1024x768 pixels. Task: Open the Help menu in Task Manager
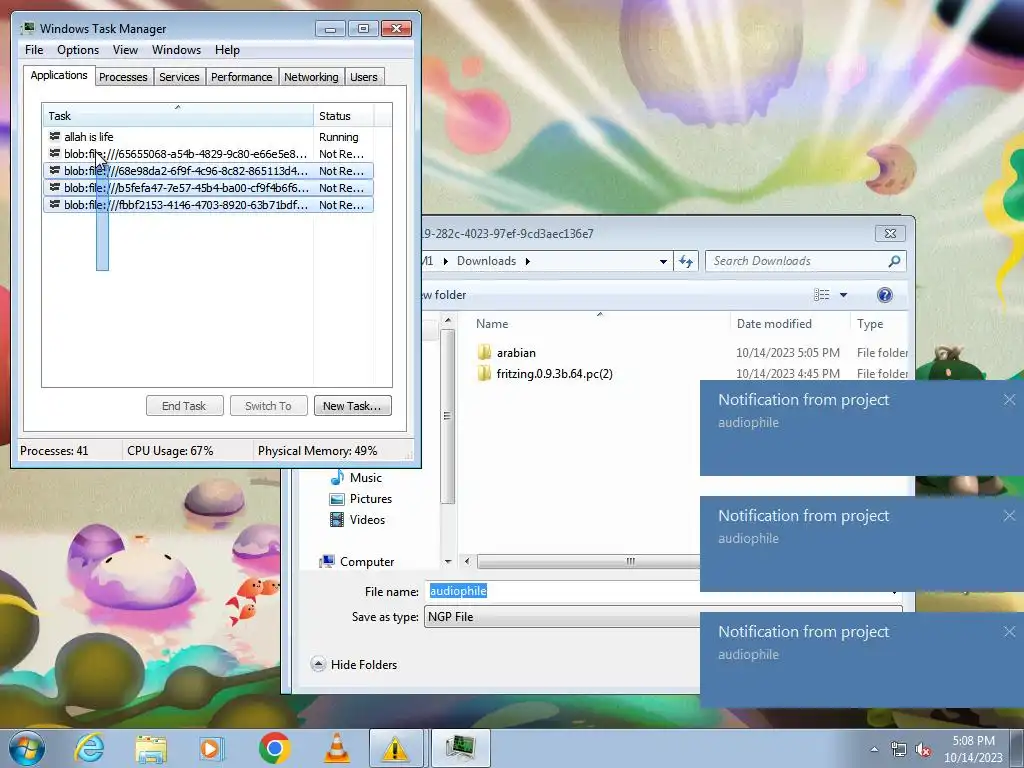coord(227,50)
